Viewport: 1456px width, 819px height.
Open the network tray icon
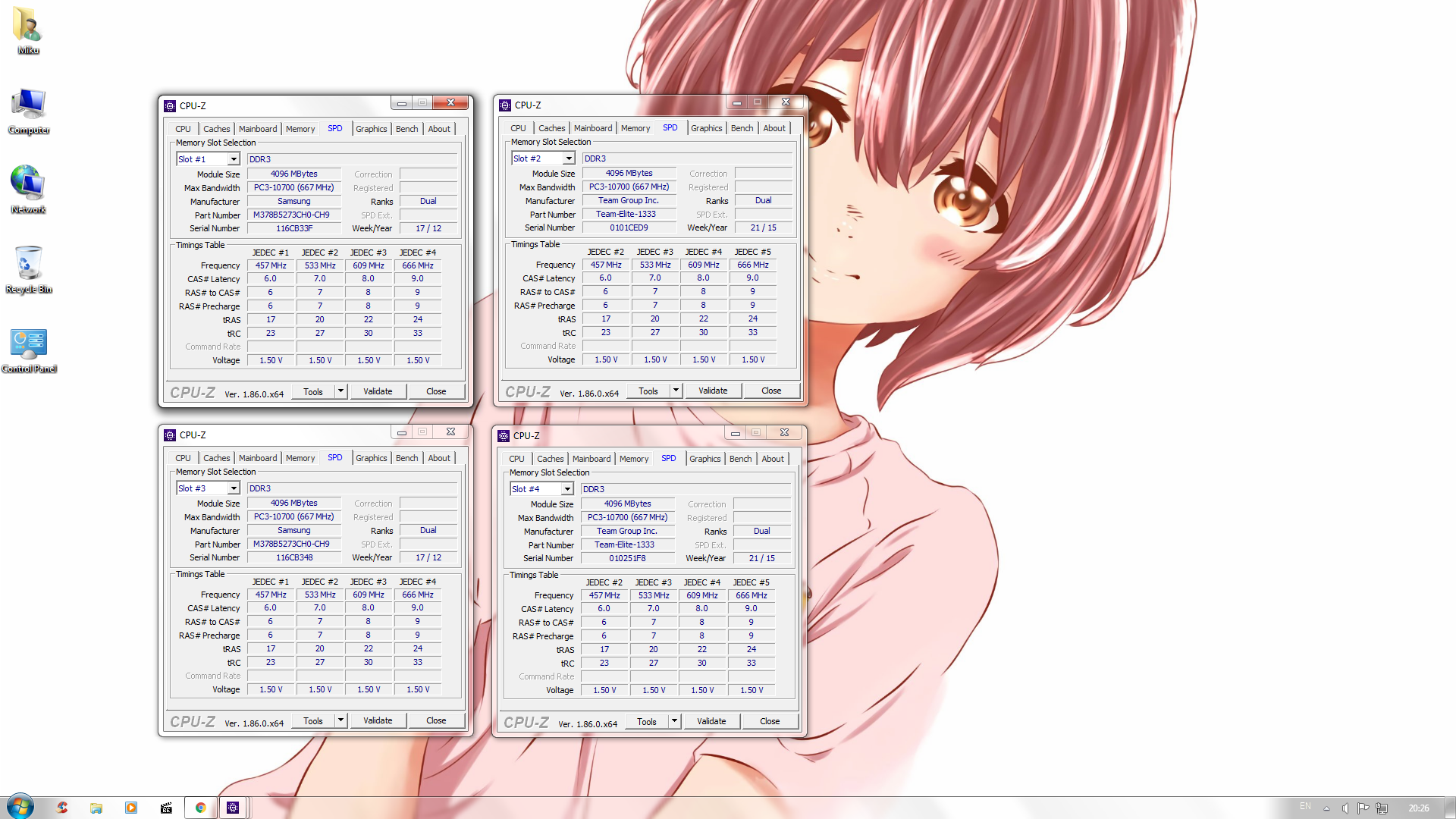[1382, 808]
